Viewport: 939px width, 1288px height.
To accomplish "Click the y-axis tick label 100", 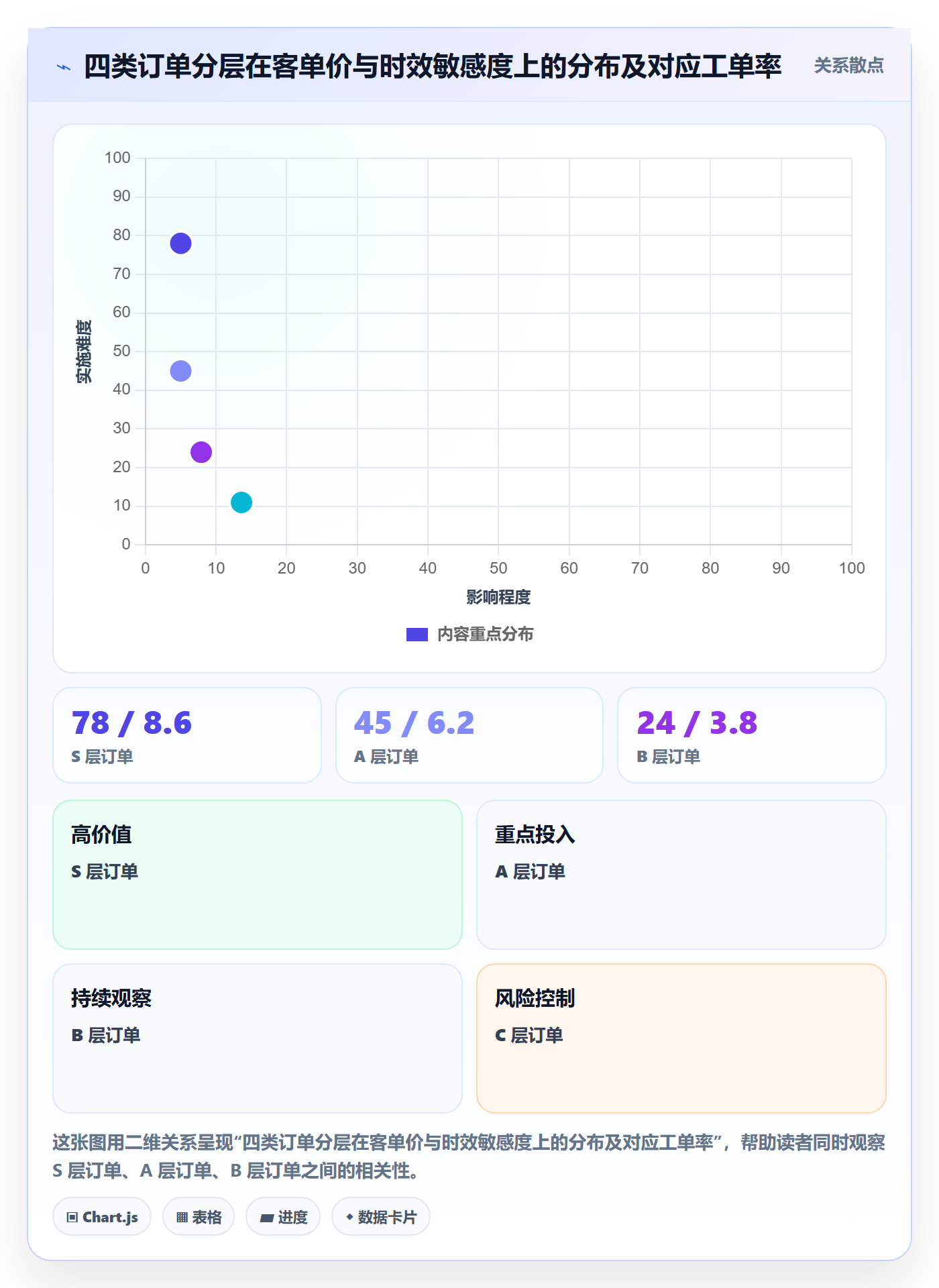I will (117, 158).
